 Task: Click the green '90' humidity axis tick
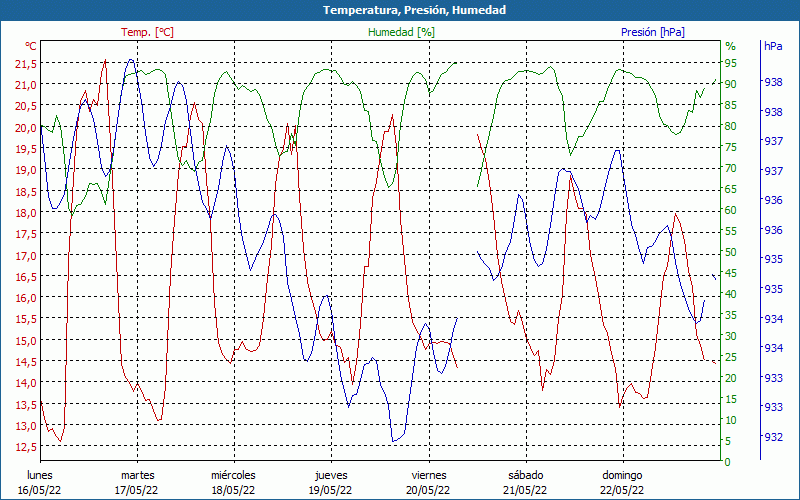click(731, 84)
